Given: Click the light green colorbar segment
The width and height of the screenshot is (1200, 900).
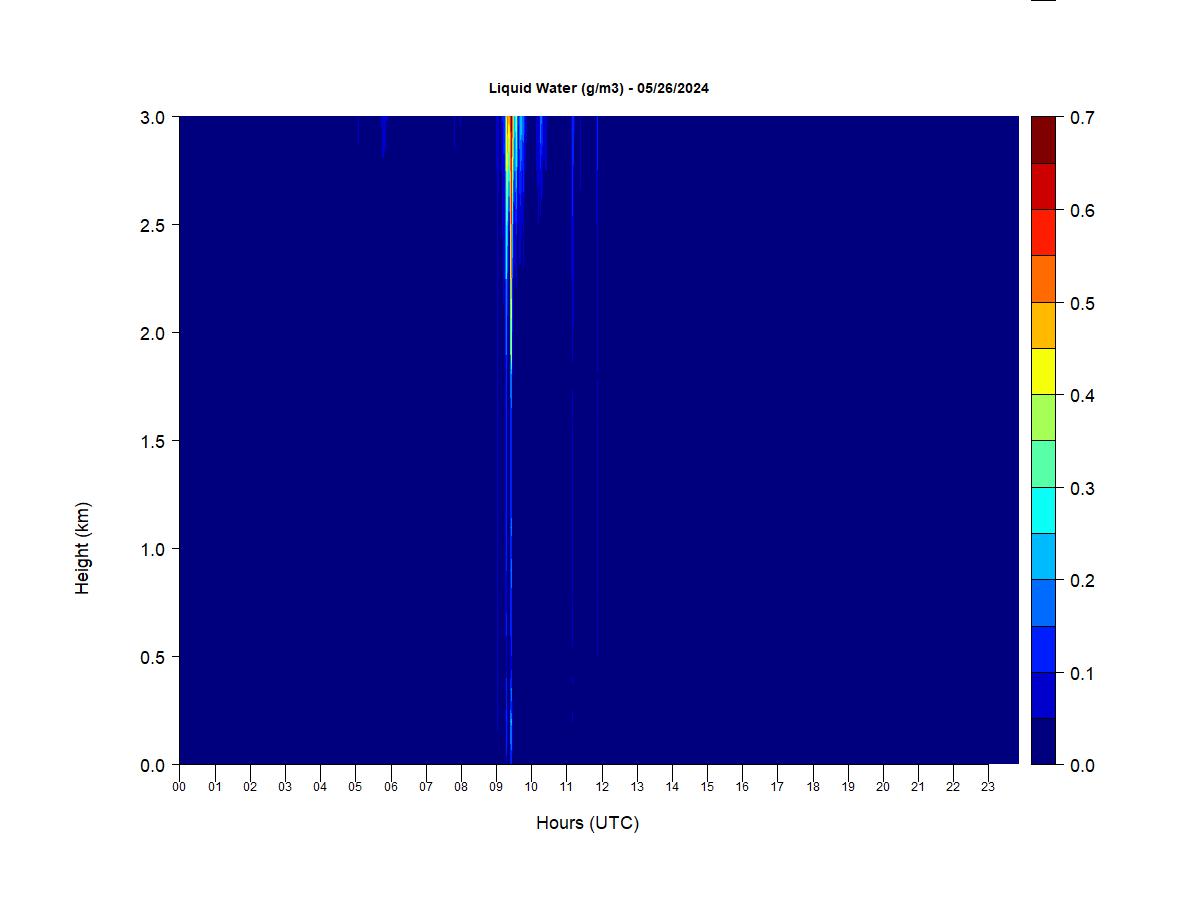Looking at the screenshot, I should (x=1043, y=418).
